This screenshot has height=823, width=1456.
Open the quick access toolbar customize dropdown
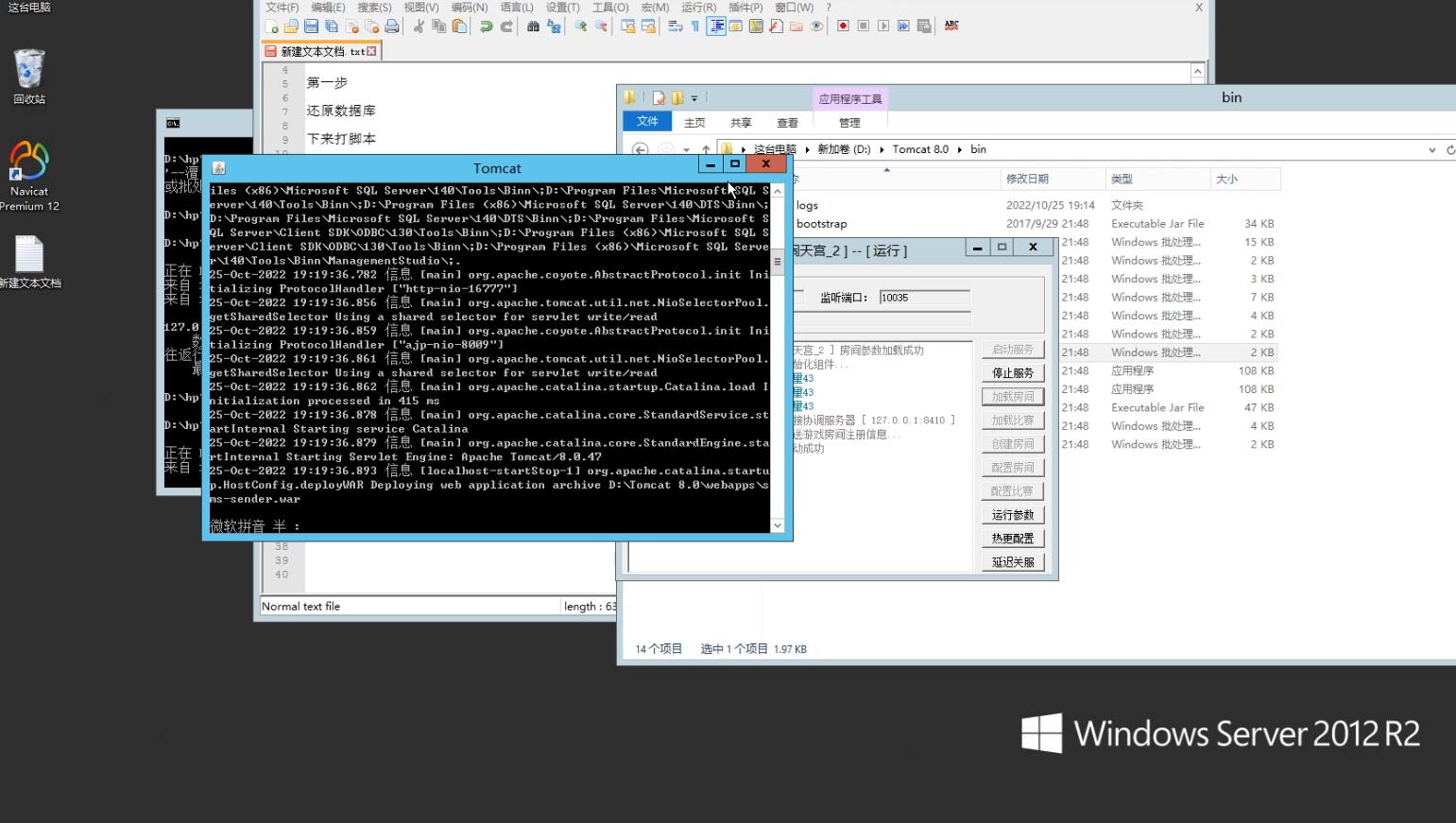click(694, 98)
